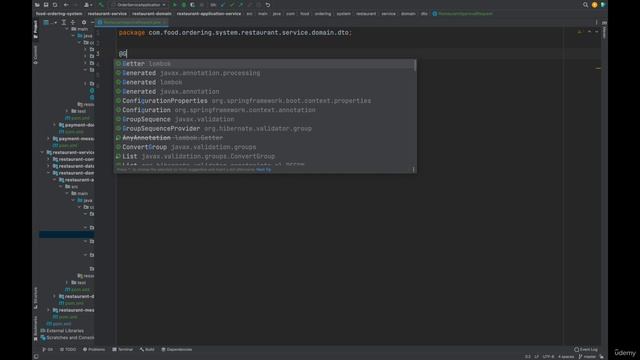640x360 pixels.
Task: Choose Generated javax.annotation completion
Action: (264, 91)
